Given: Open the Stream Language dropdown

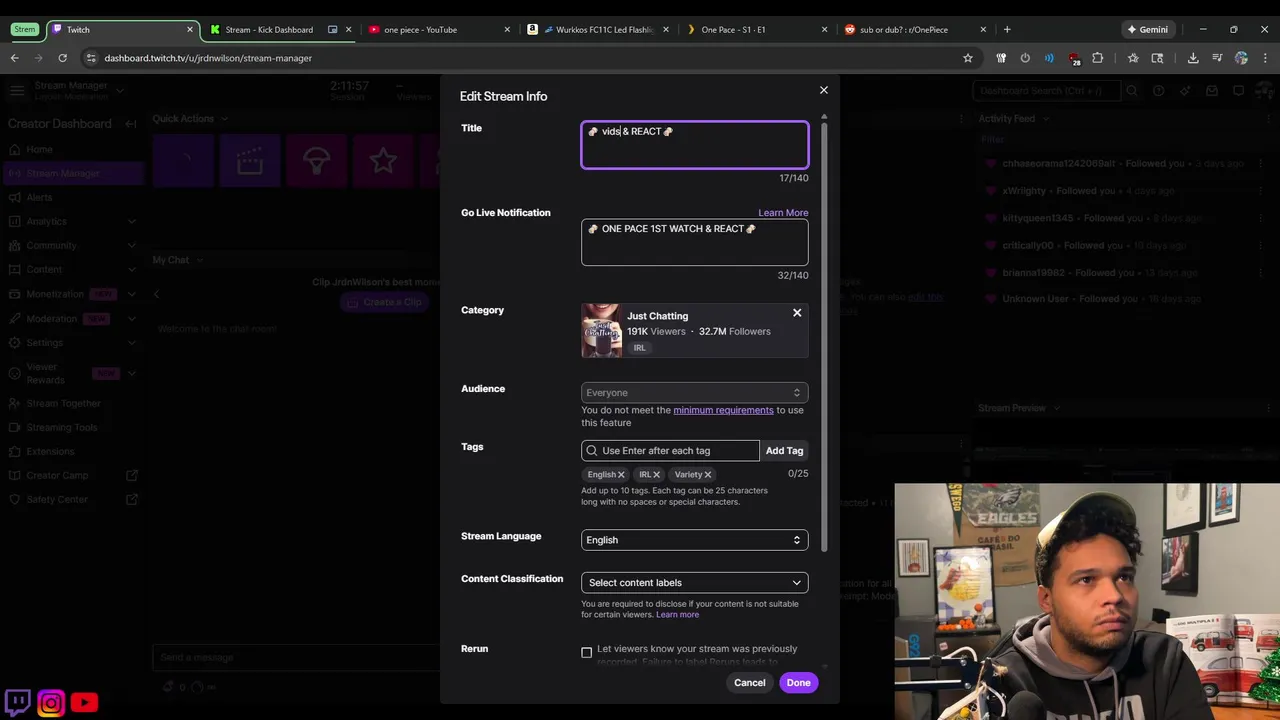Looking at the screenshot, I should (x=695, y=540).
